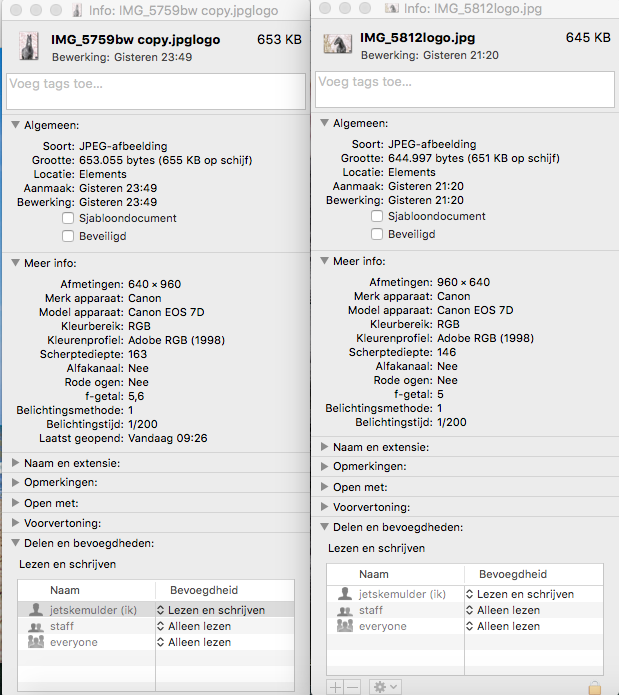The width and height of the screenshot is (619, 695).
Task: Expand the Voorvertoning section in the left window
Action: coord(15,523)
